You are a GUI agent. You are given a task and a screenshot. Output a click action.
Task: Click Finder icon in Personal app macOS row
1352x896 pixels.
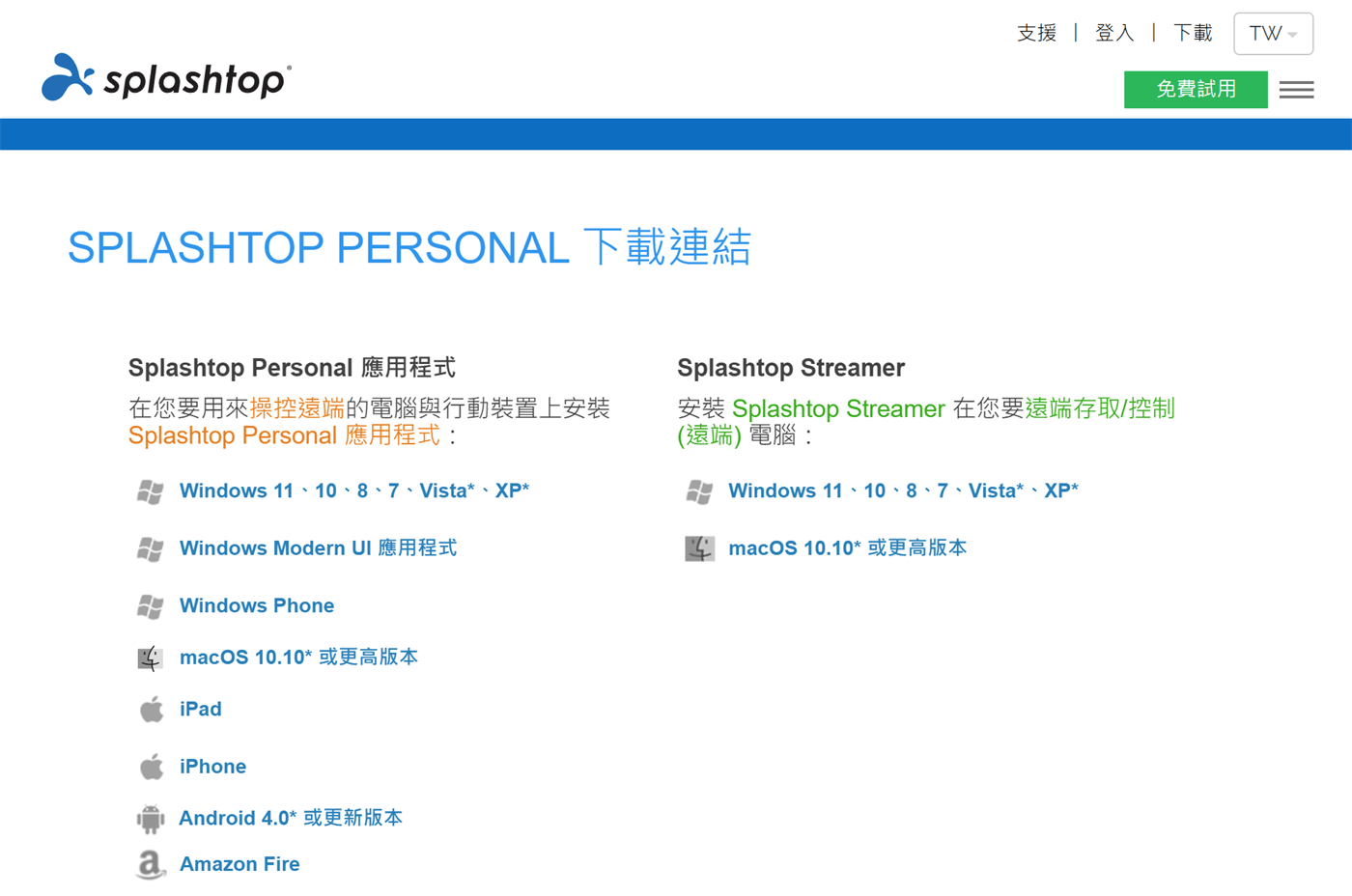(150, 658)
